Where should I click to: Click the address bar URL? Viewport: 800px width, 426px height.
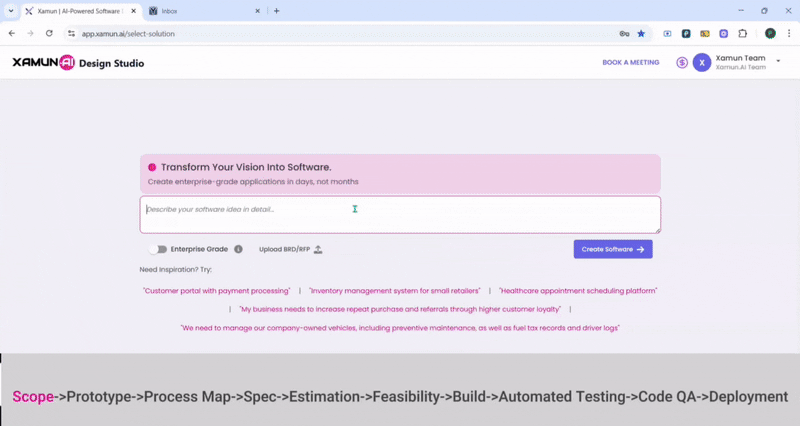pyautogui.click(x=128, y=34)
